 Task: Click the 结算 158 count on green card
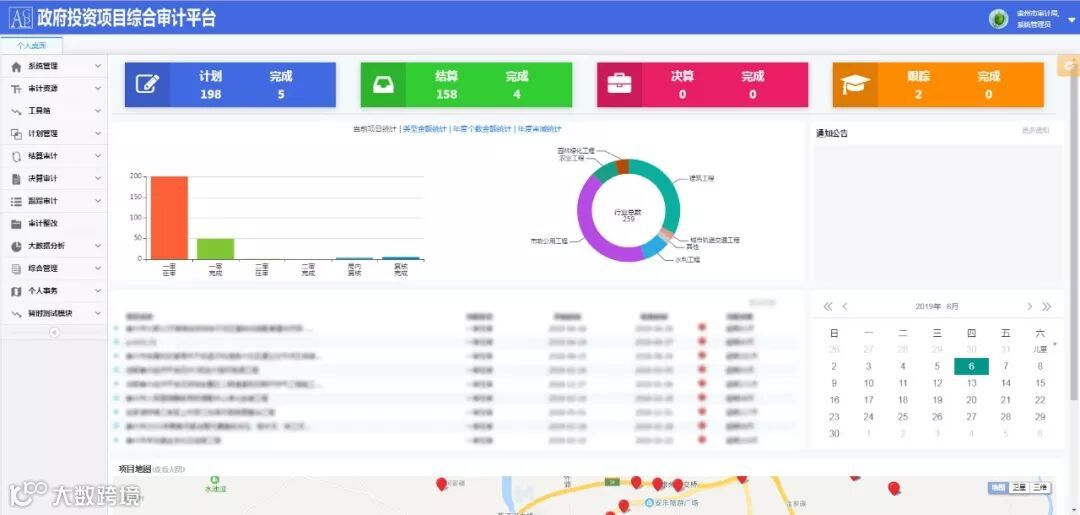(x=446, y=94)
